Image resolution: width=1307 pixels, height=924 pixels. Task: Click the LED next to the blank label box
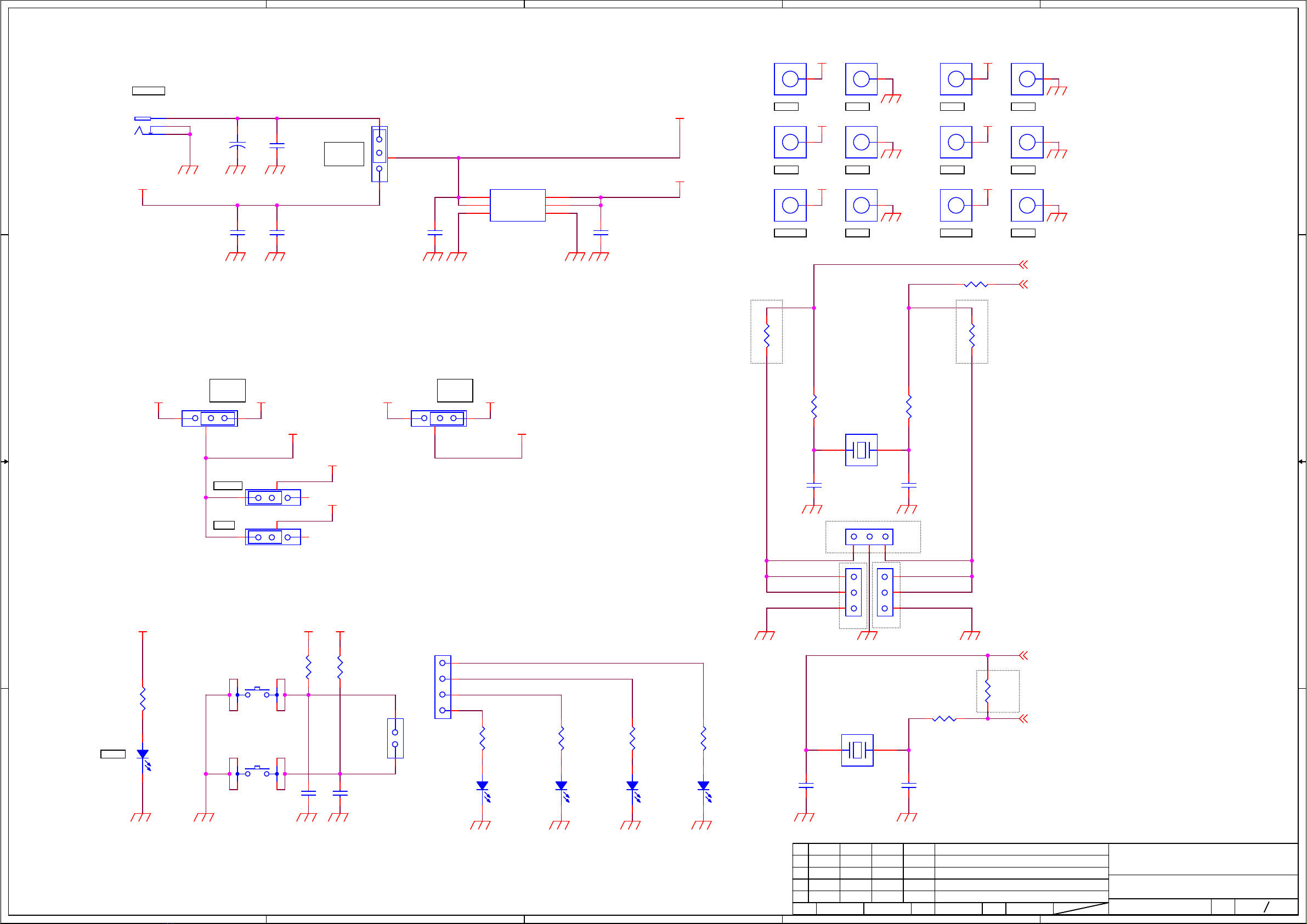point(144,759)
